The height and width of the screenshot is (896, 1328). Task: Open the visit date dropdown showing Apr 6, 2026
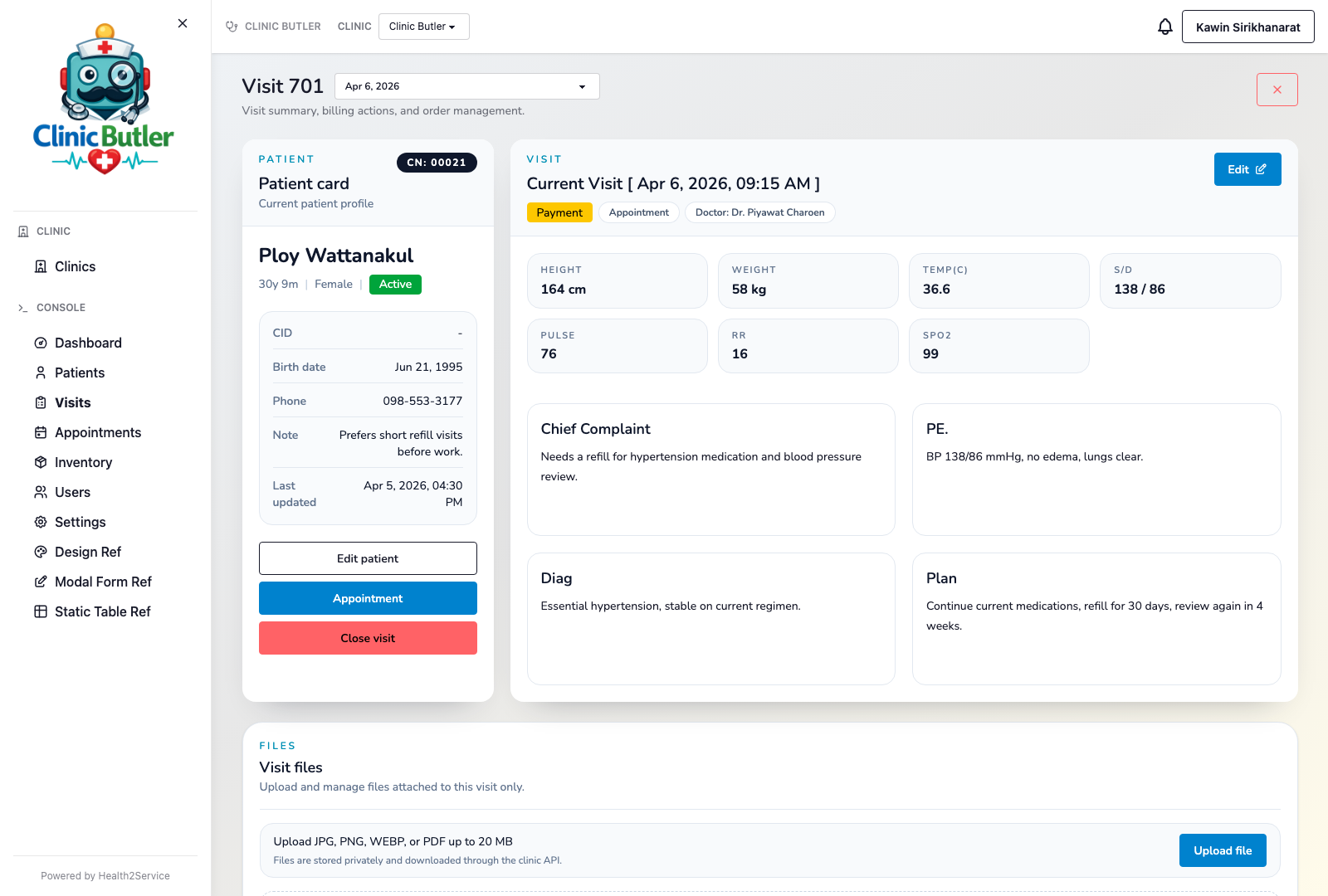tap(466, 85)
